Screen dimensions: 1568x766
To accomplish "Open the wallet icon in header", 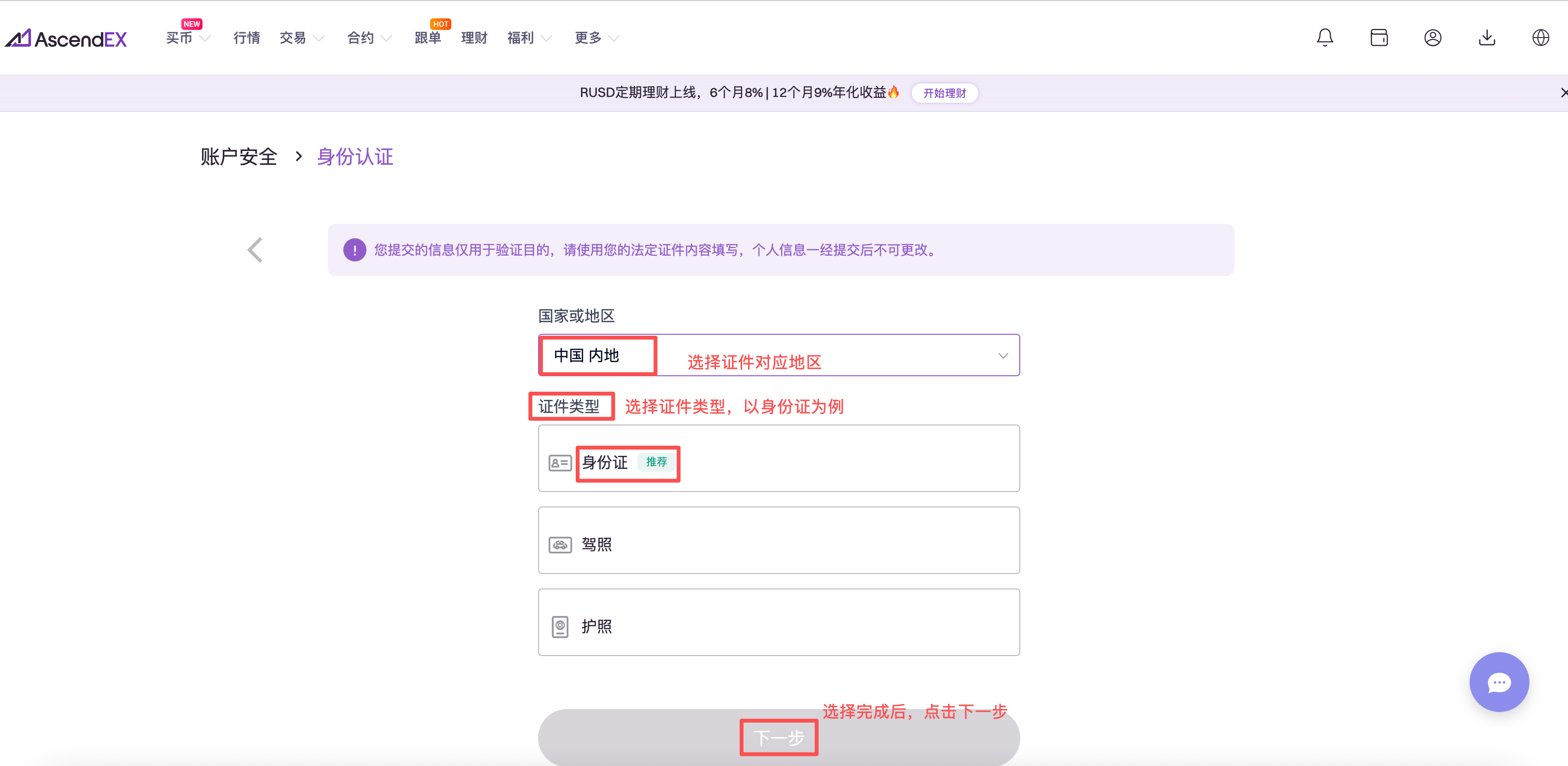I will (x=1379, y=38).
